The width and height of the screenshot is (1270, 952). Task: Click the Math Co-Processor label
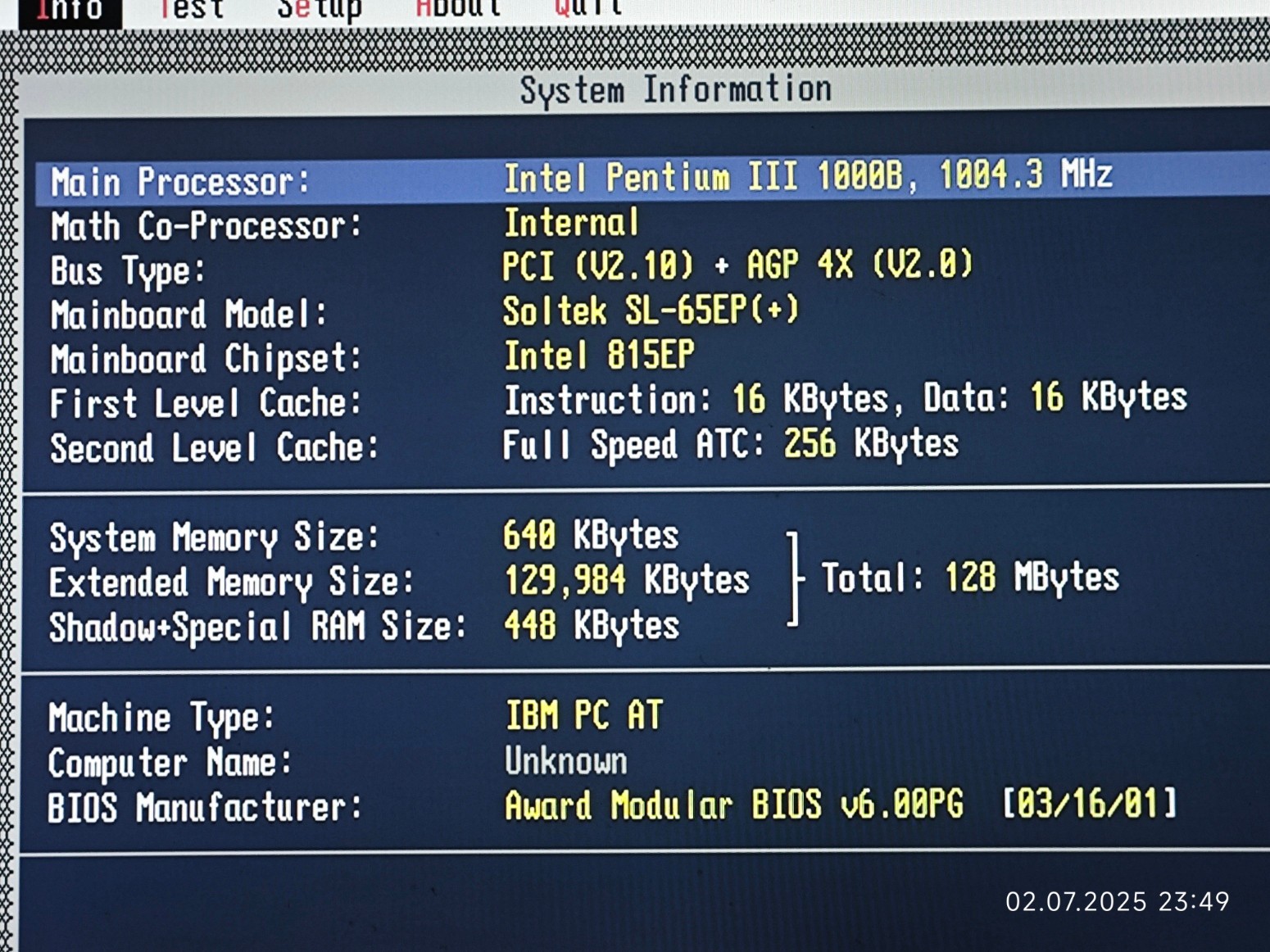coord(206,226)
